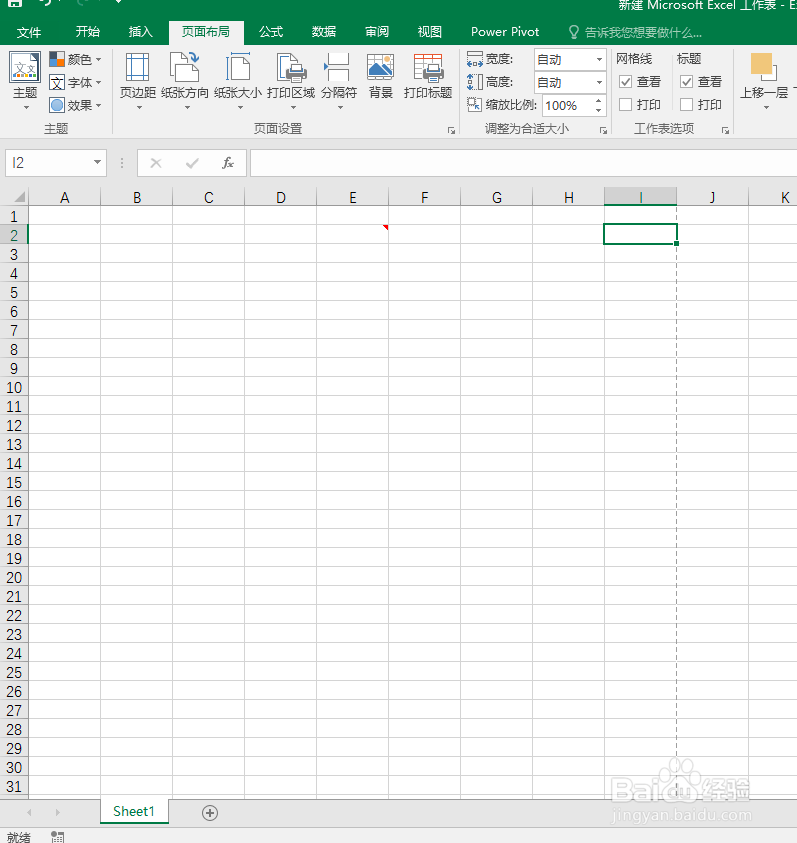Select row 25 header
Screen dimensions: 797x843
(14, 673)
